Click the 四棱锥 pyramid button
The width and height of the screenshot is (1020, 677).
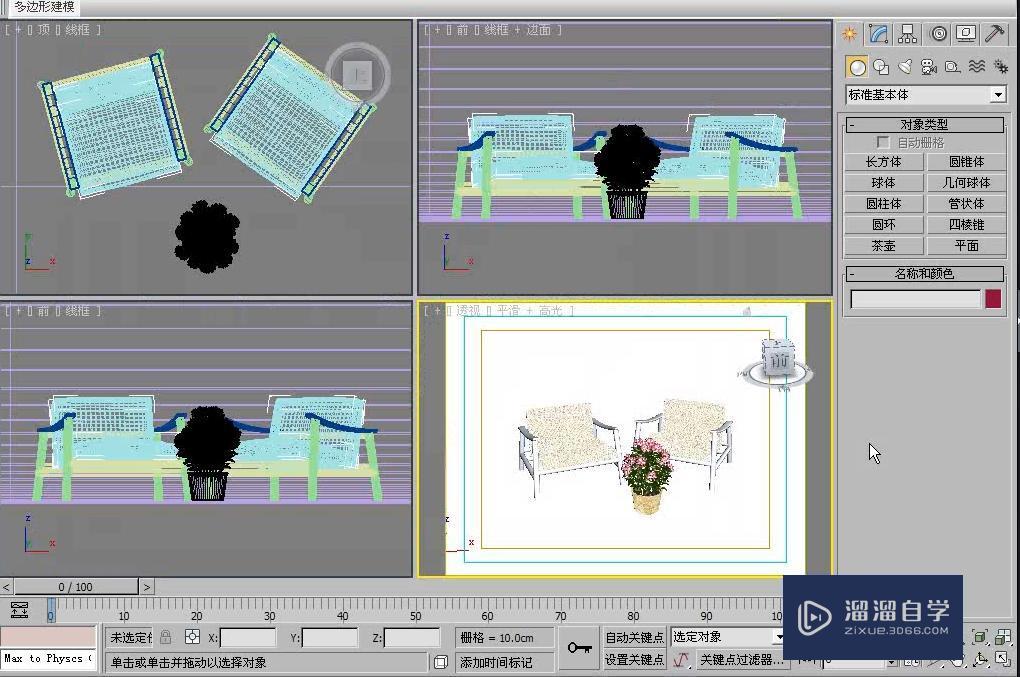[967, 224]
